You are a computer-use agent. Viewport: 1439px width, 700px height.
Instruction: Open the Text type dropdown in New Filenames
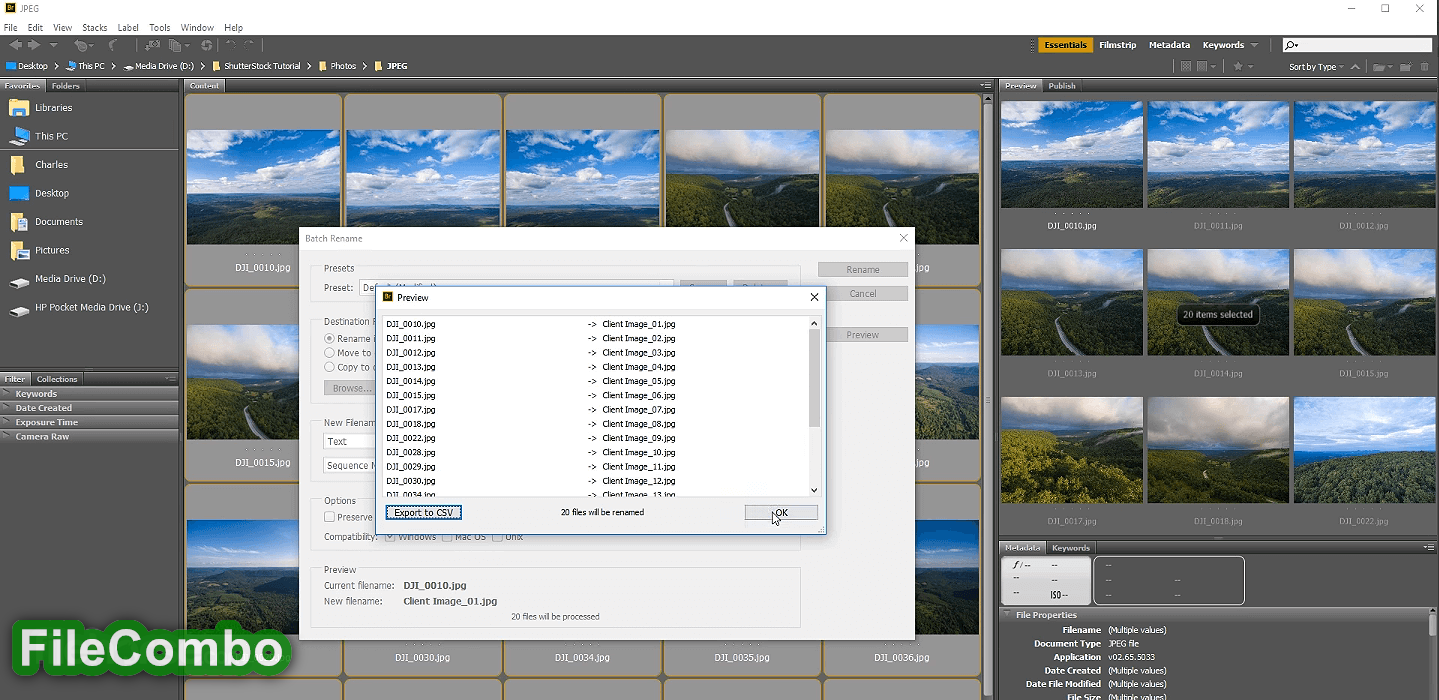(x=349, y=441)
